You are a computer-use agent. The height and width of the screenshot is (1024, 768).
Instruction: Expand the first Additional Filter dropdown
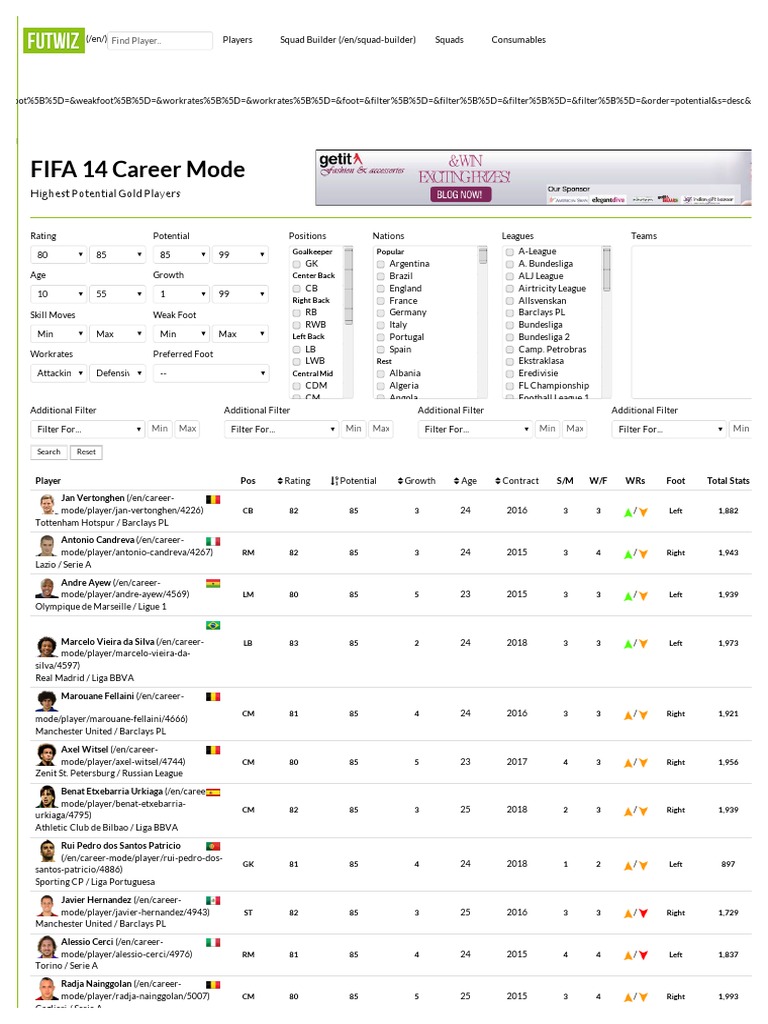[87, 429]
